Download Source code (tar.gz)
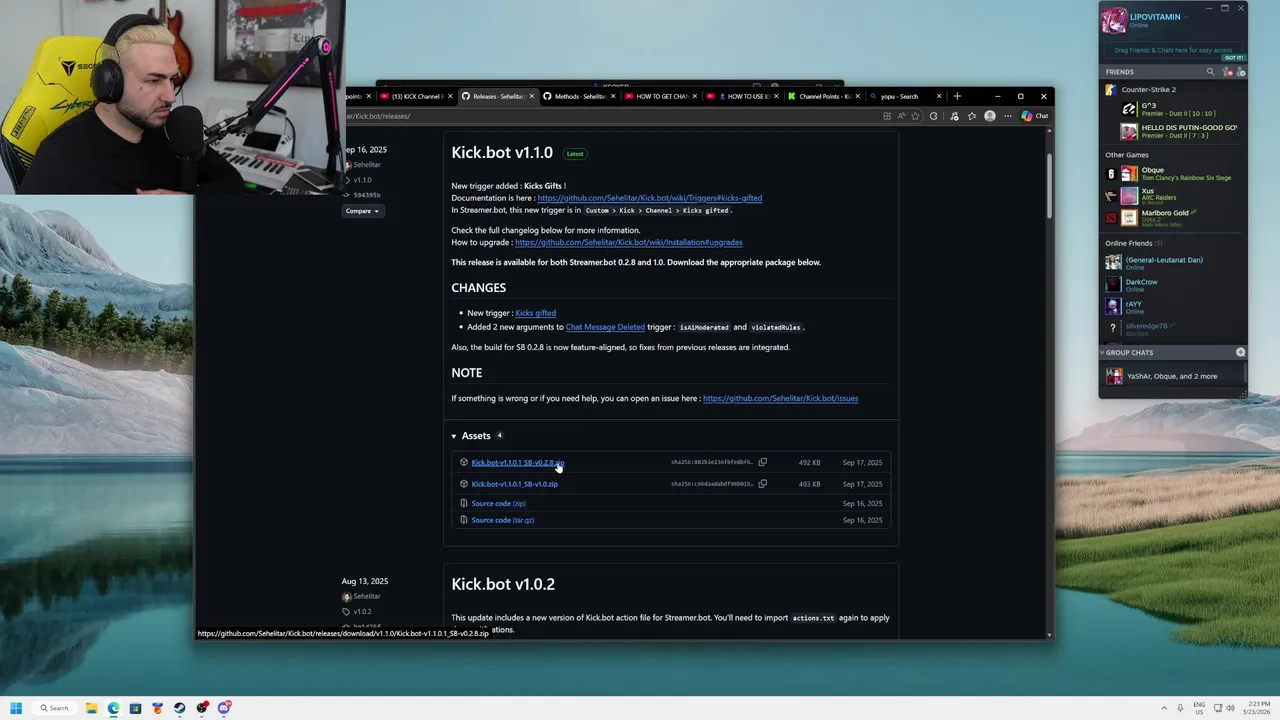The image size is (1280, 720). [502, 520]
